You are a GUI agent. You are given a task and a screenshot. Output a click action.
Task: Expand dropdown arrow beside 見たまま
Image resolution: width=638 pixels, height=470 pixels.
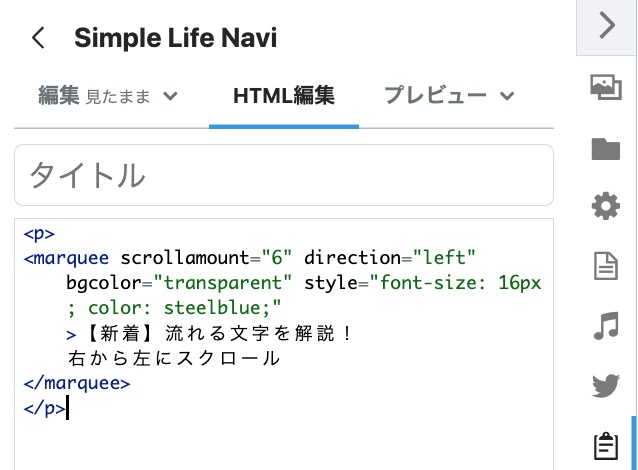[170, 96]
